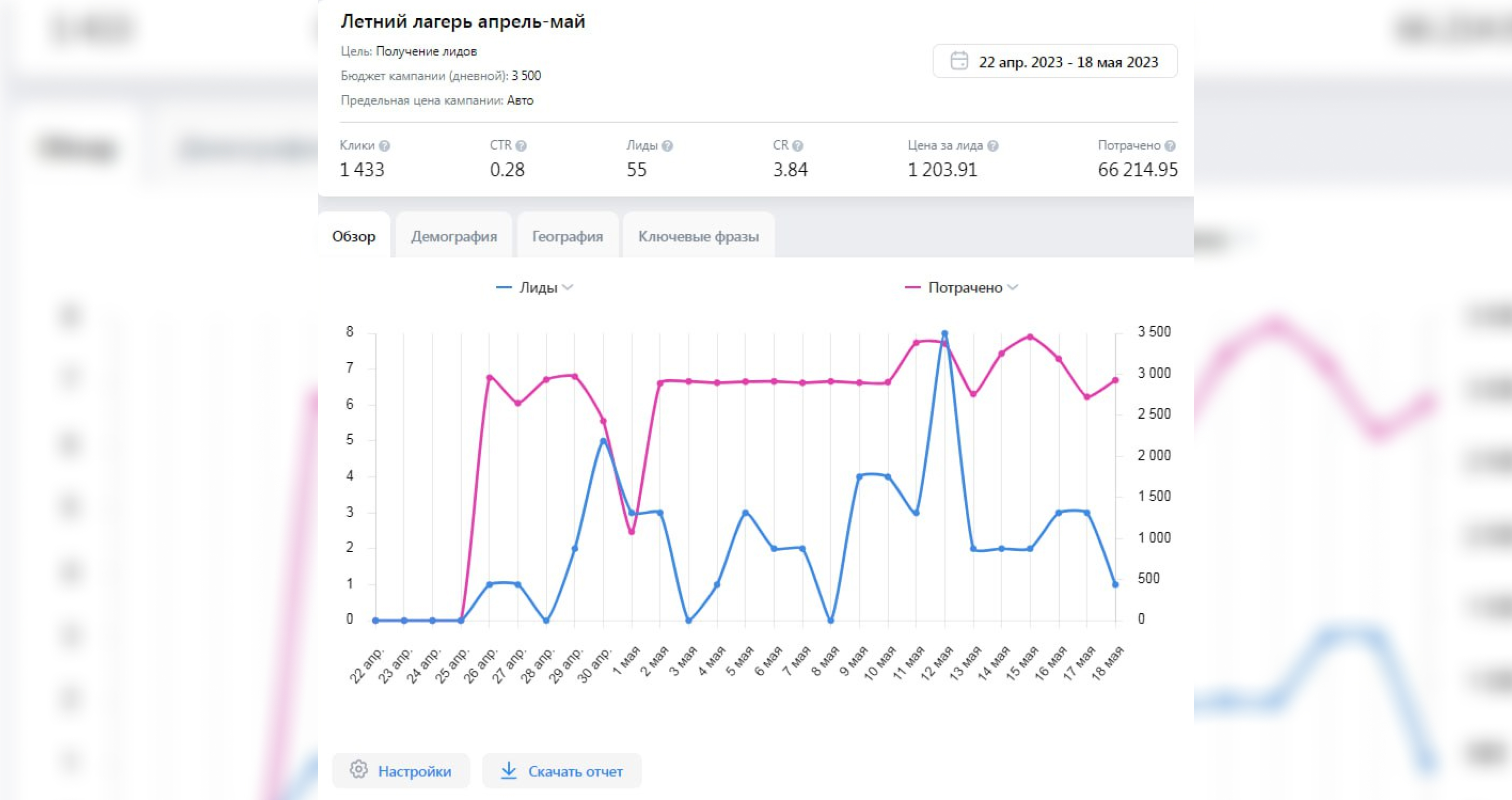The image size is (1512, 800).
Task: Click the cost per lead value 1 203.91
Action: point(942,170)
